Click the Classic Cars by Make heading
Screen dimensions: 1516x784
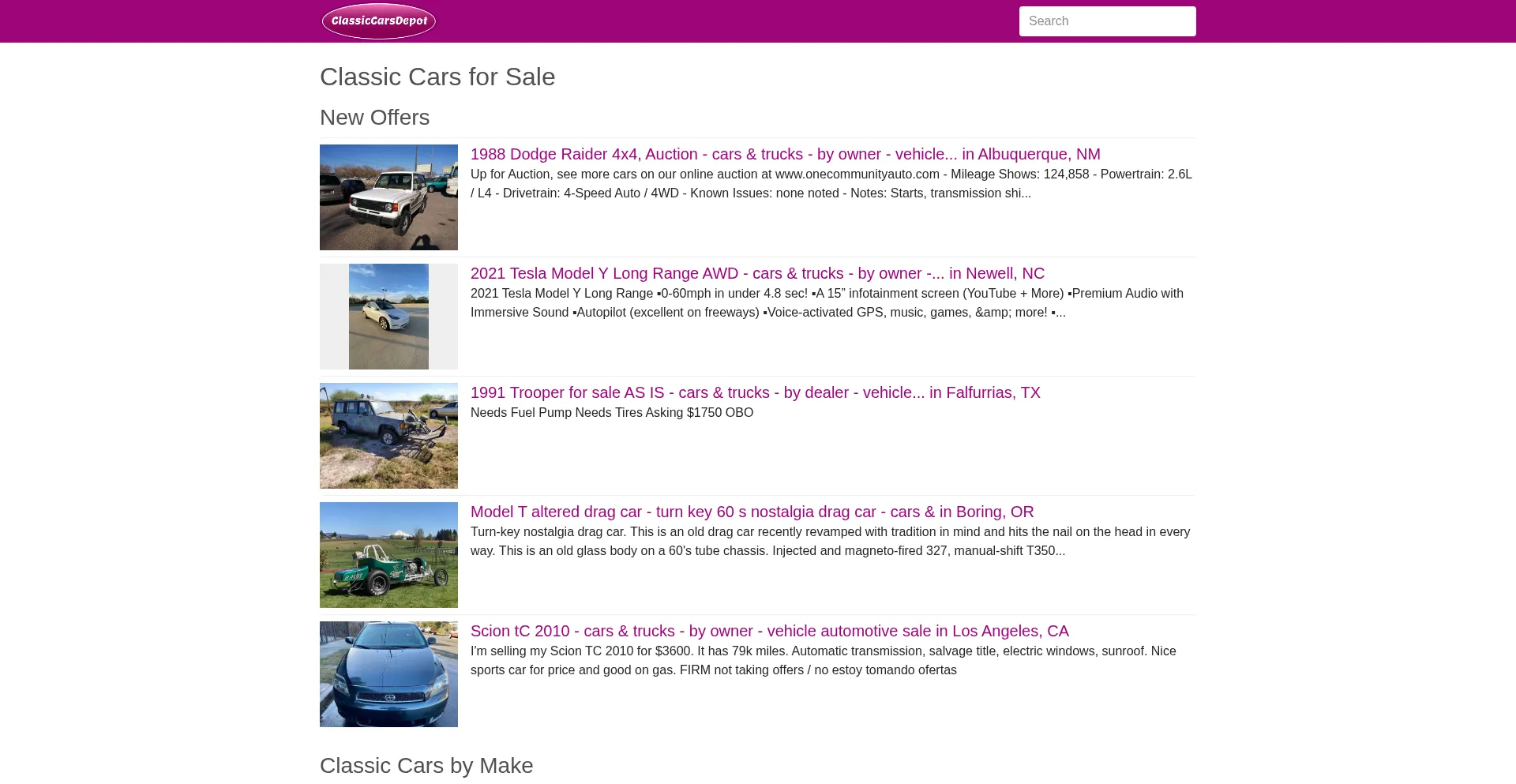426,765
